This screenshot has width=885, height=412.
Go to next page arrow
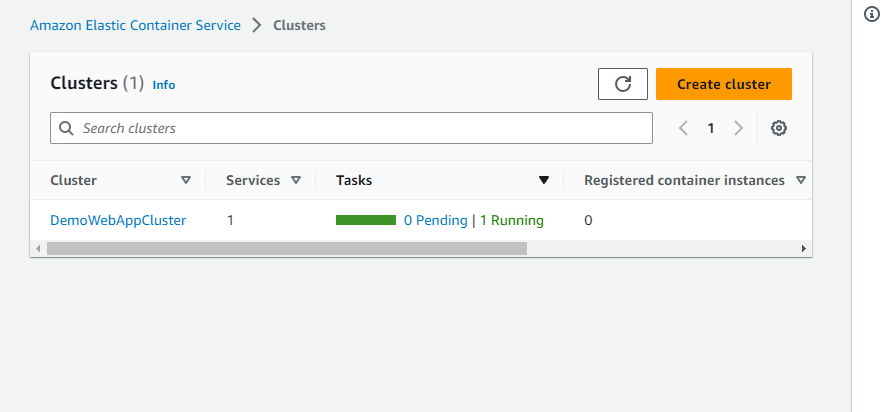coord(738,128)
